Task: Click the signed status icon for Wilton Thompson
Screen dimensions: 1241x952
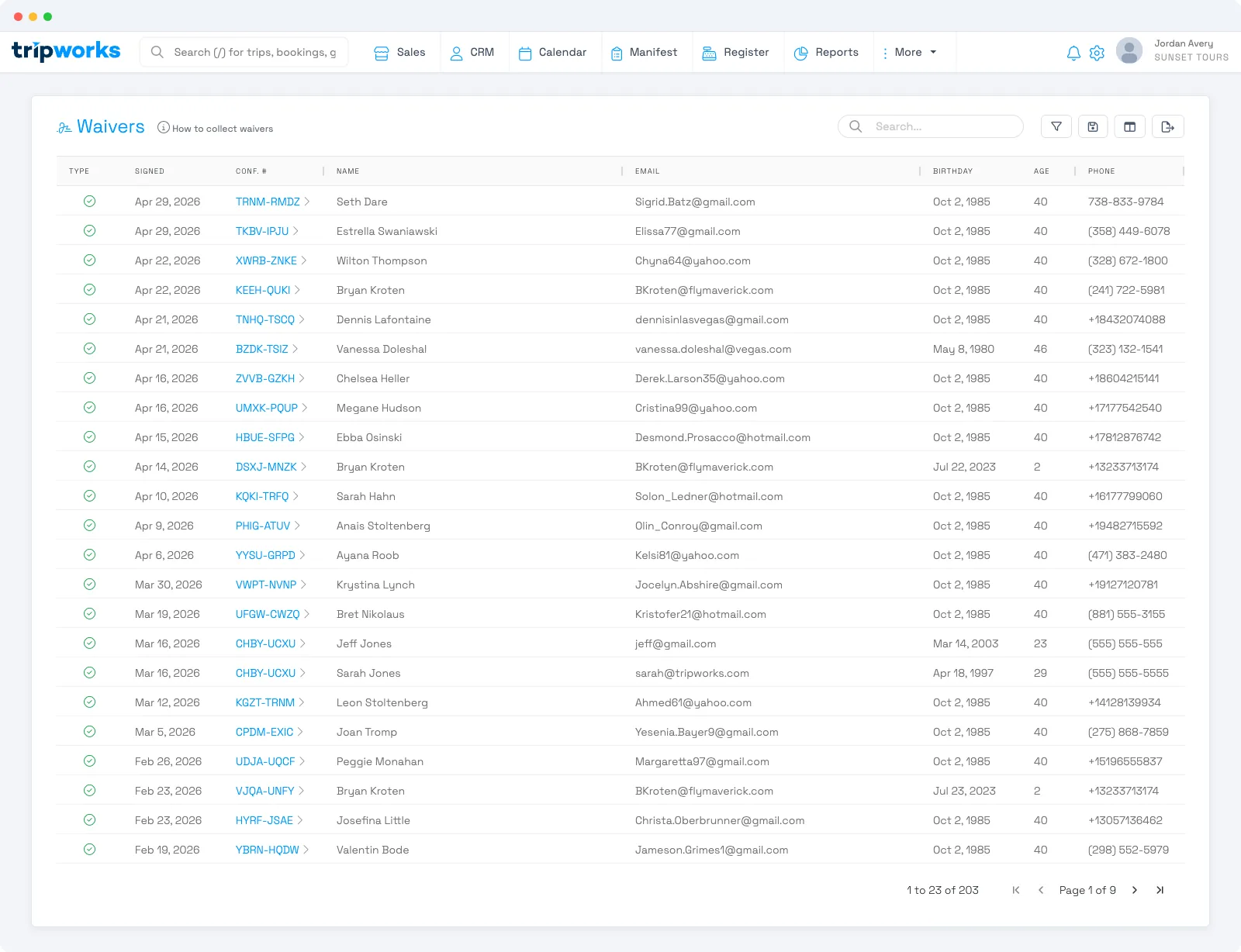Action: 90,260
